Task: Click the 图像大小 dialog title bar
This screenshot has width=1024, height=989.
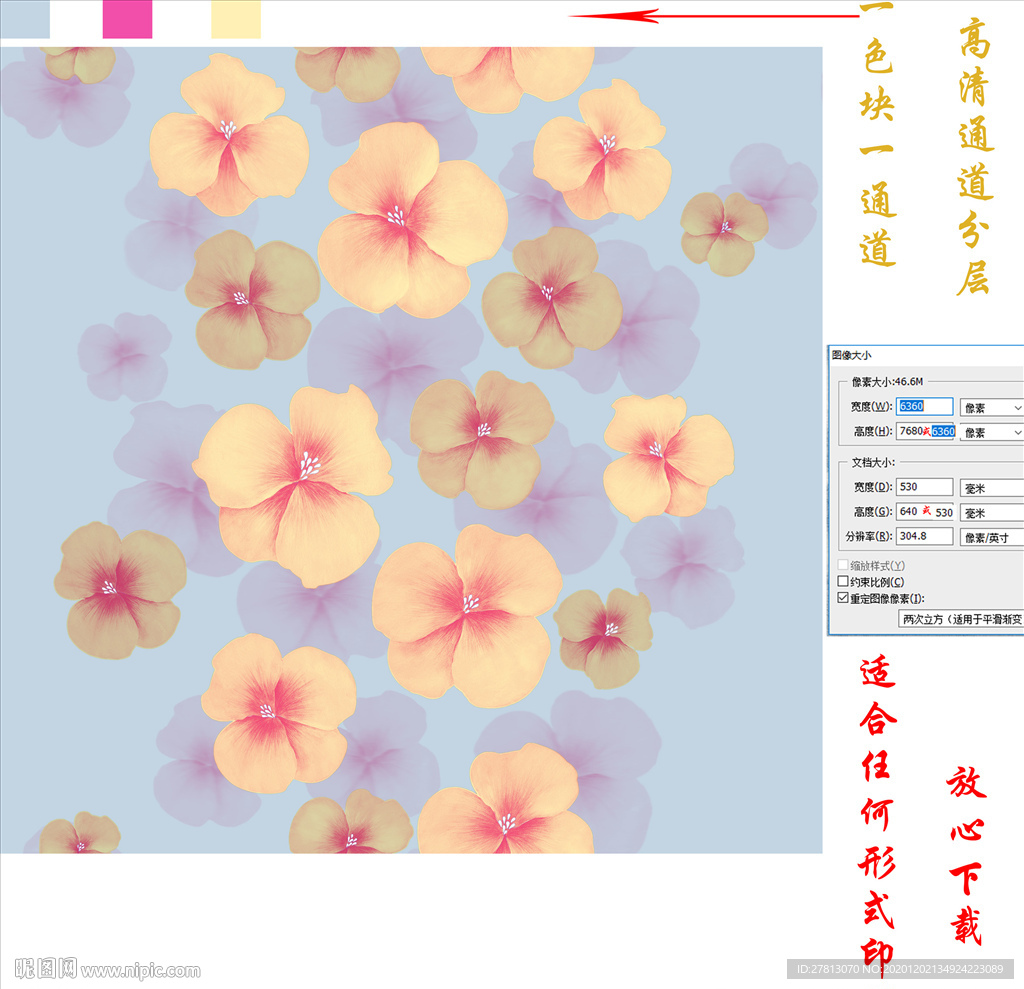Action: pyautogui.click(x=925, y=355)
